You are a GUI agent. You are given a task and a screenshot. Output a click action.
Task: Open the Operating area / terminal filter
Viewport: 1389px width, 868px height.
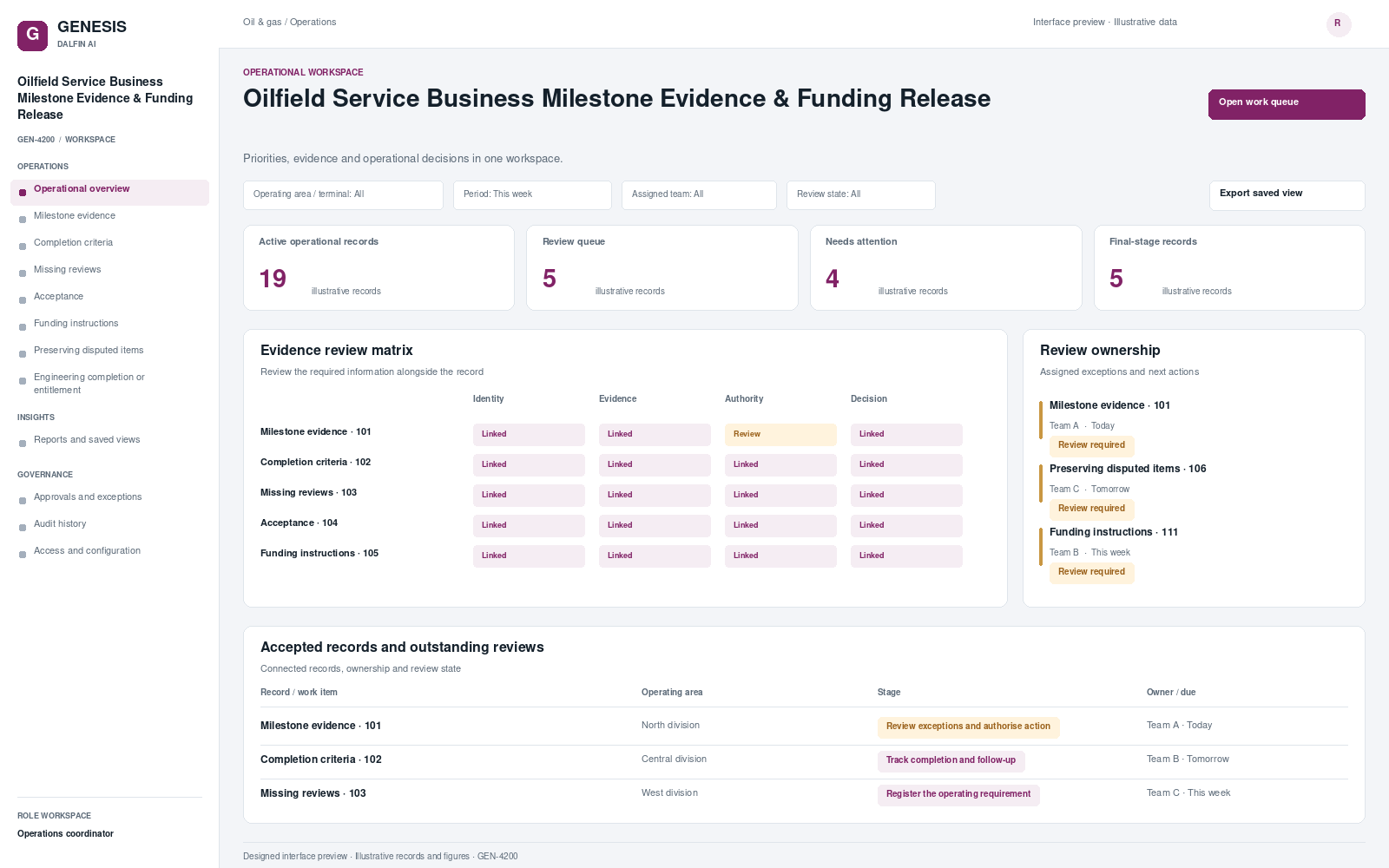click(x=343, y=195)
